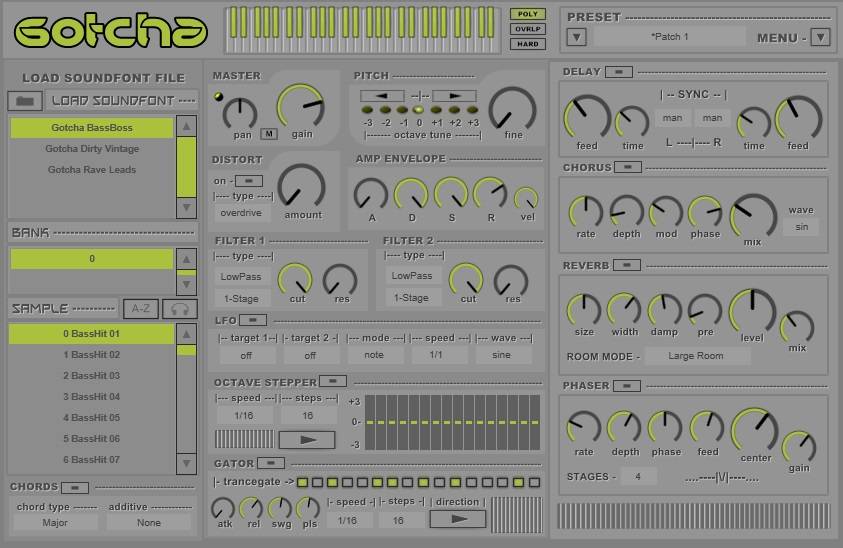Click the A-Z sample sort button
Screen dimensions: 843x548
pyautogui.click(x=141, y=309)
